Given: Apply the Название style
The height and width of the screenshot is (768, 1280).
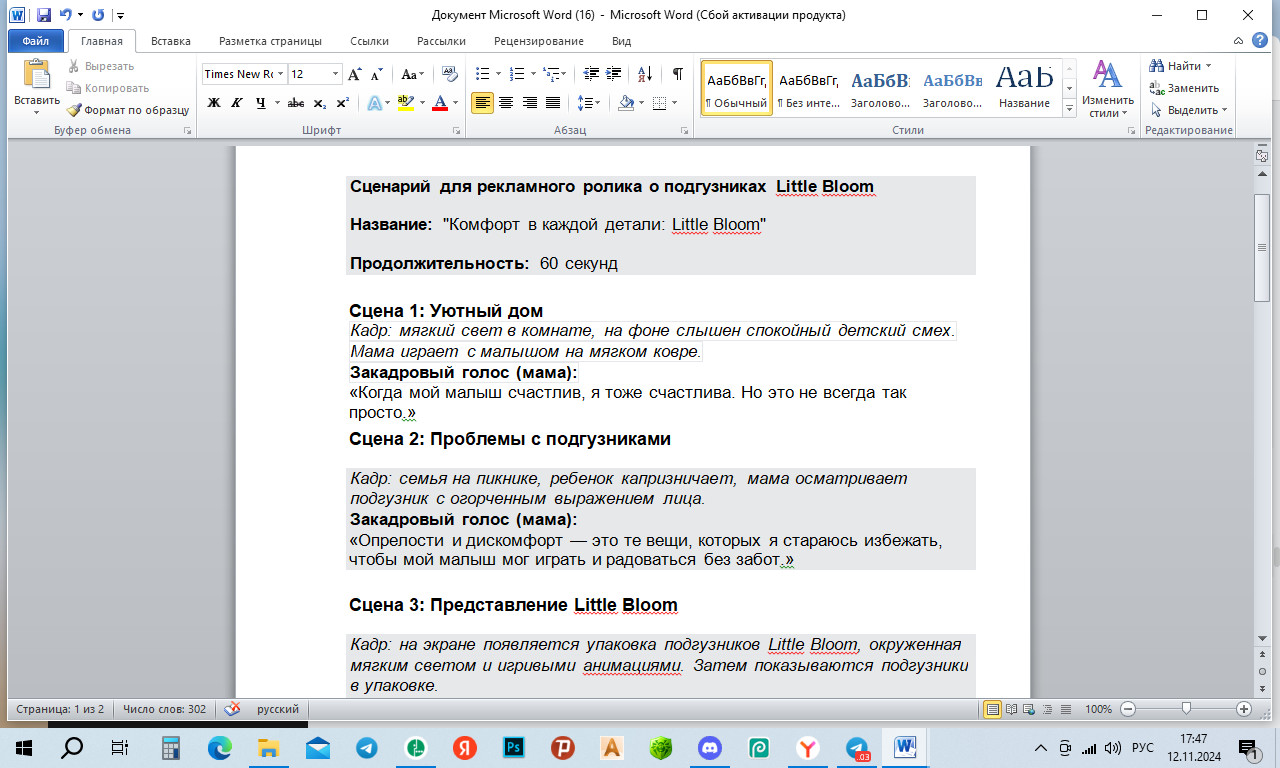Looking at the screenshot, I should point(1024,88).
